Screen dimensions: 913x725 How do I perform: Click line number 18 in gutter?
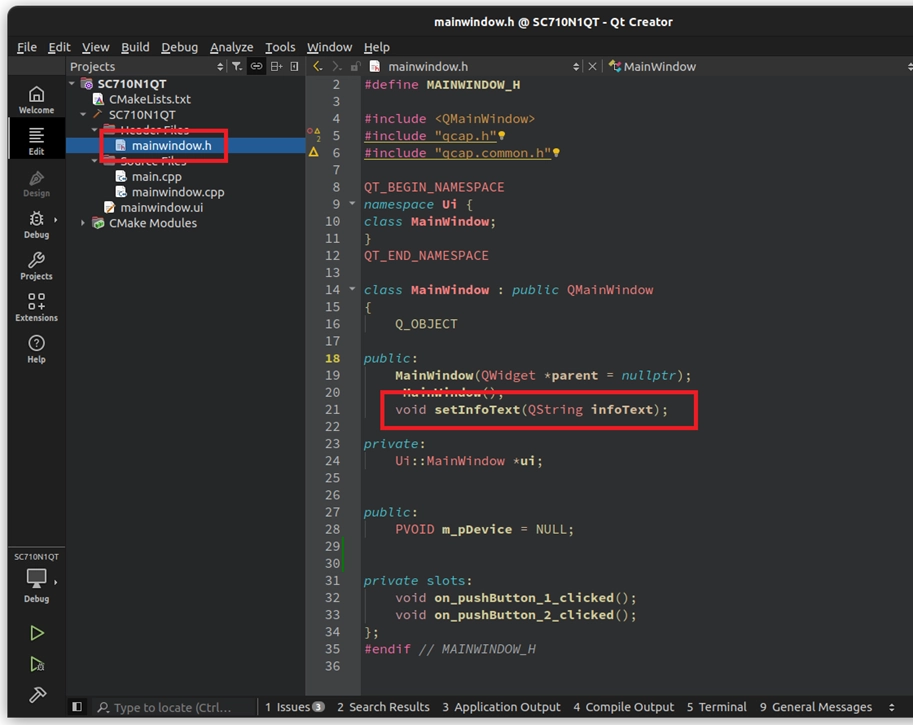pos(332,358)
